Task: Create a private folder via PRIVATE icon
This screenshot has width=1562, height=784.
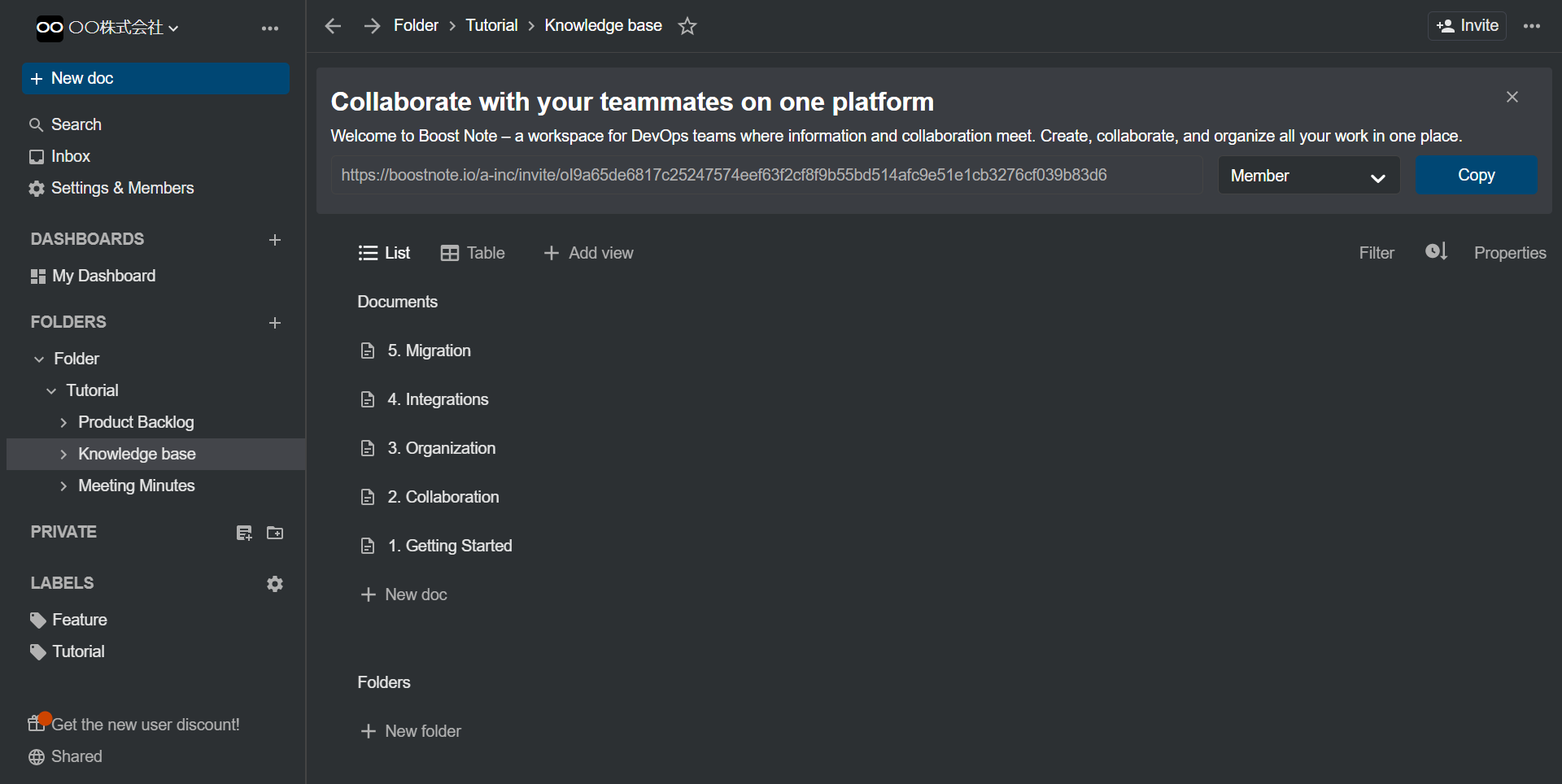Action: 275,533
